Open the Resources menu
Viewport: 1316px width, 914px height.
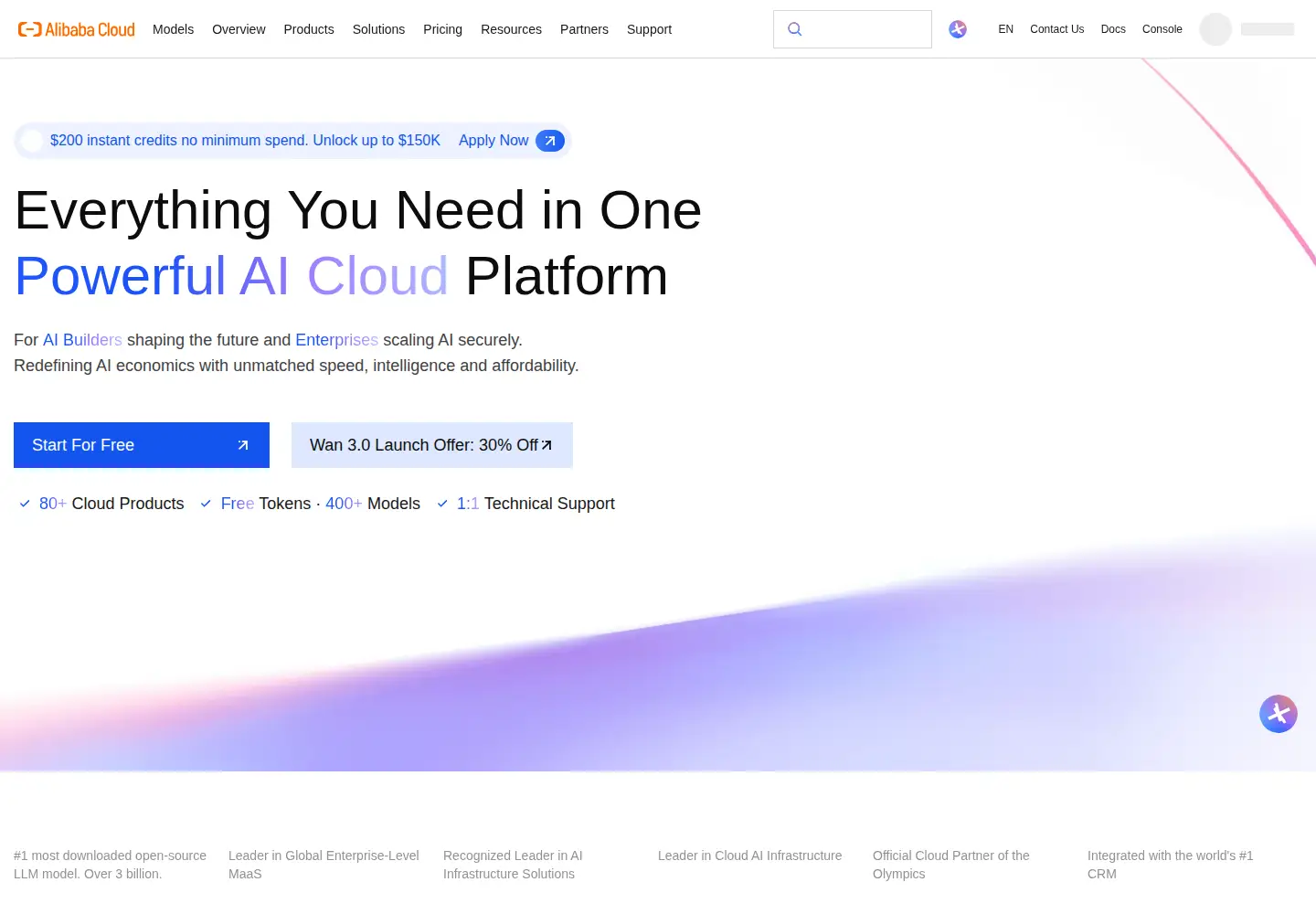(x=511, y=29)
